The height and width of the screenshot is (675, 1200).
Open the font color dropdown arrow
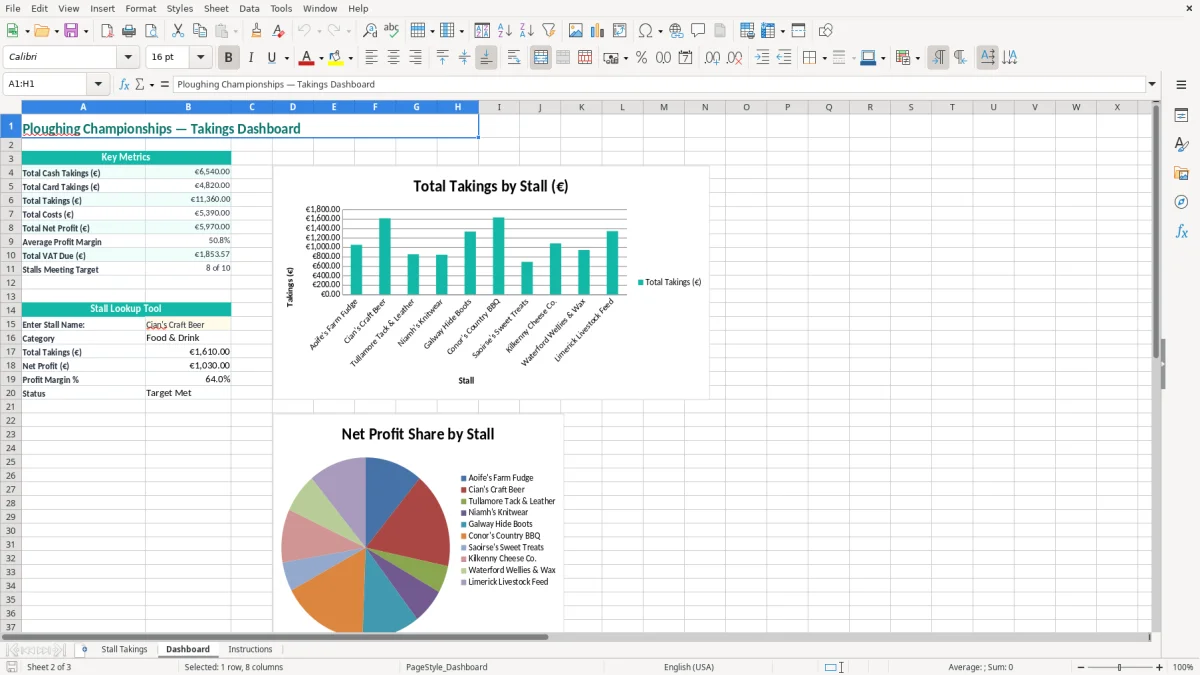coord(321,58)
